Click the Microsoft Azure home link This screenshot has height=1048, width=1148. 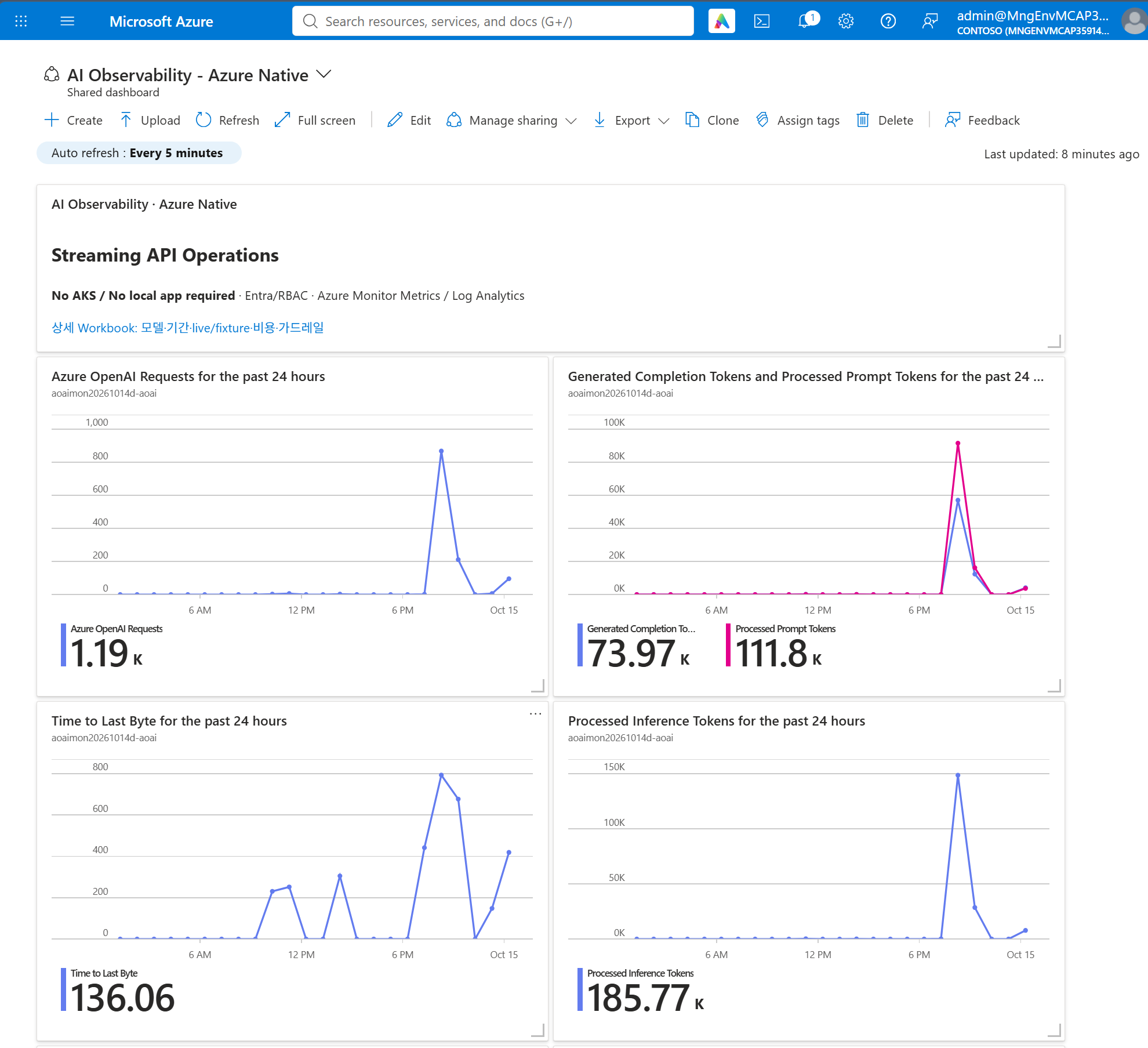coord(161,21)
